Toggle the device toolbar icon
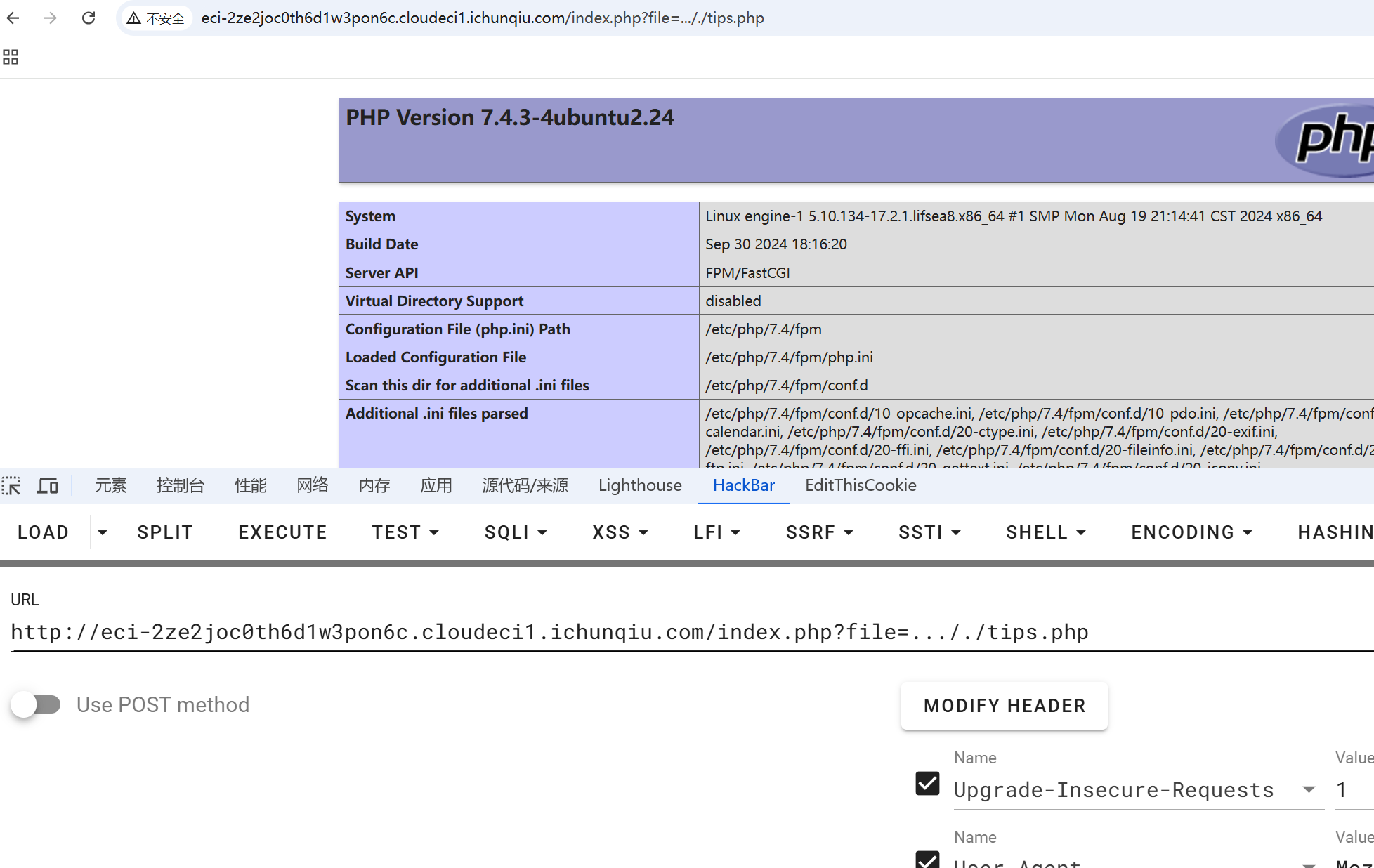1374x868 pixels. pos(48,485)
